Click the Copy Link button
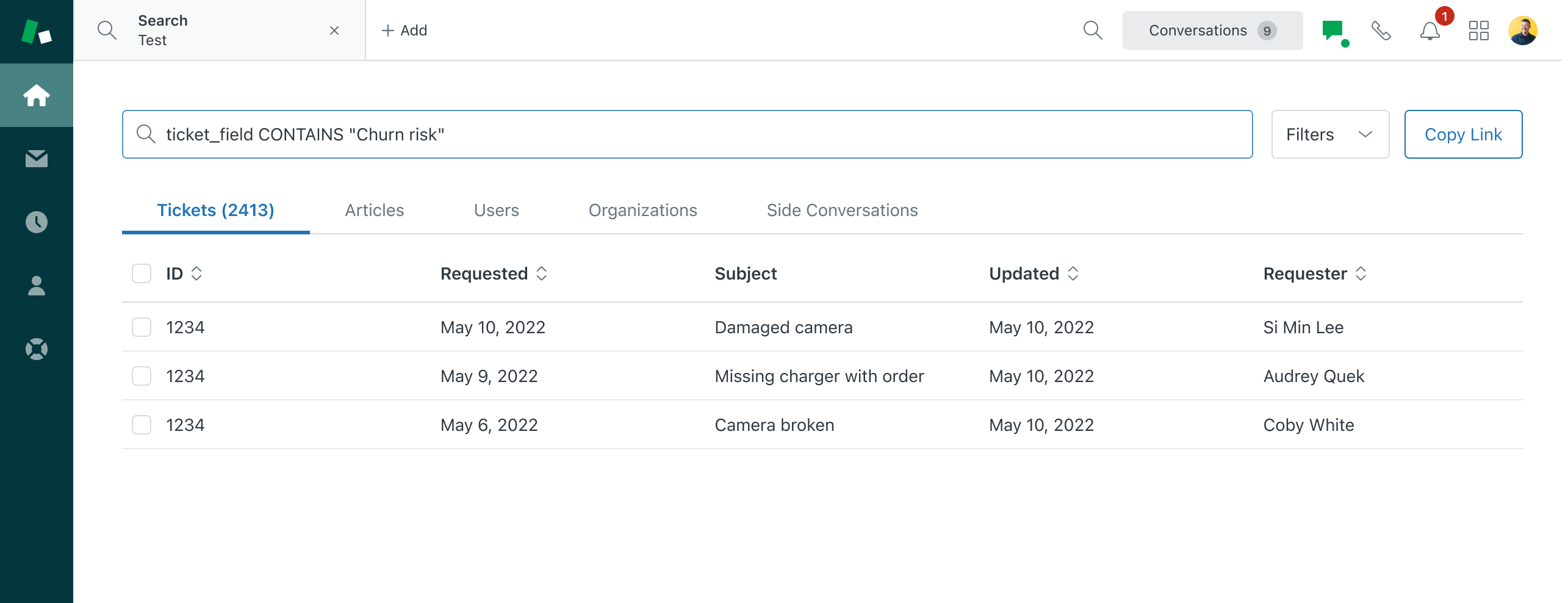This screenshot has width=1568, height=603. (1463, 134)
